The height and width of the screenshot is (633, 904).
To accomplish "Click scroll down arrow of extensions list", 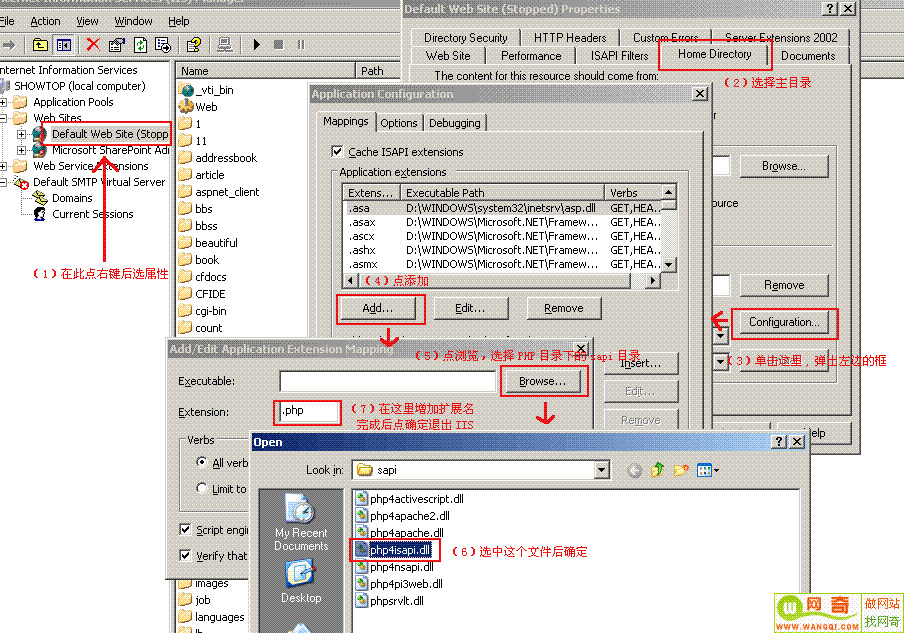I will pyautogui.click(x=668, y=265).
